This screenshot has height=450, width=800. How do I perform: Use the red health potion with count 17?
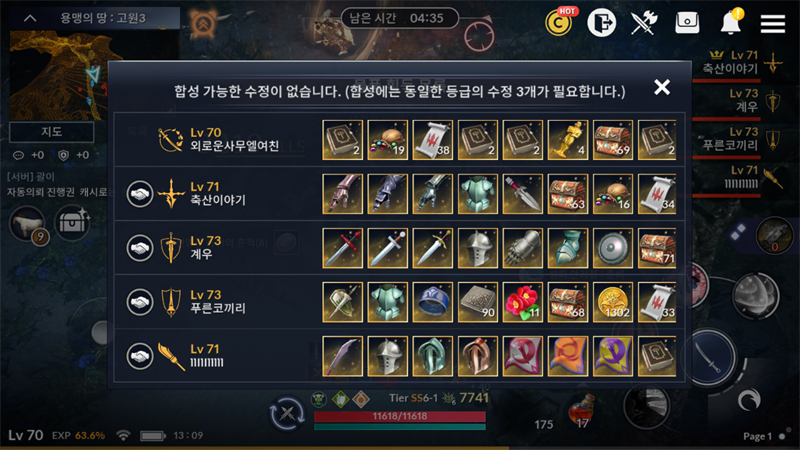pos(583,411)
